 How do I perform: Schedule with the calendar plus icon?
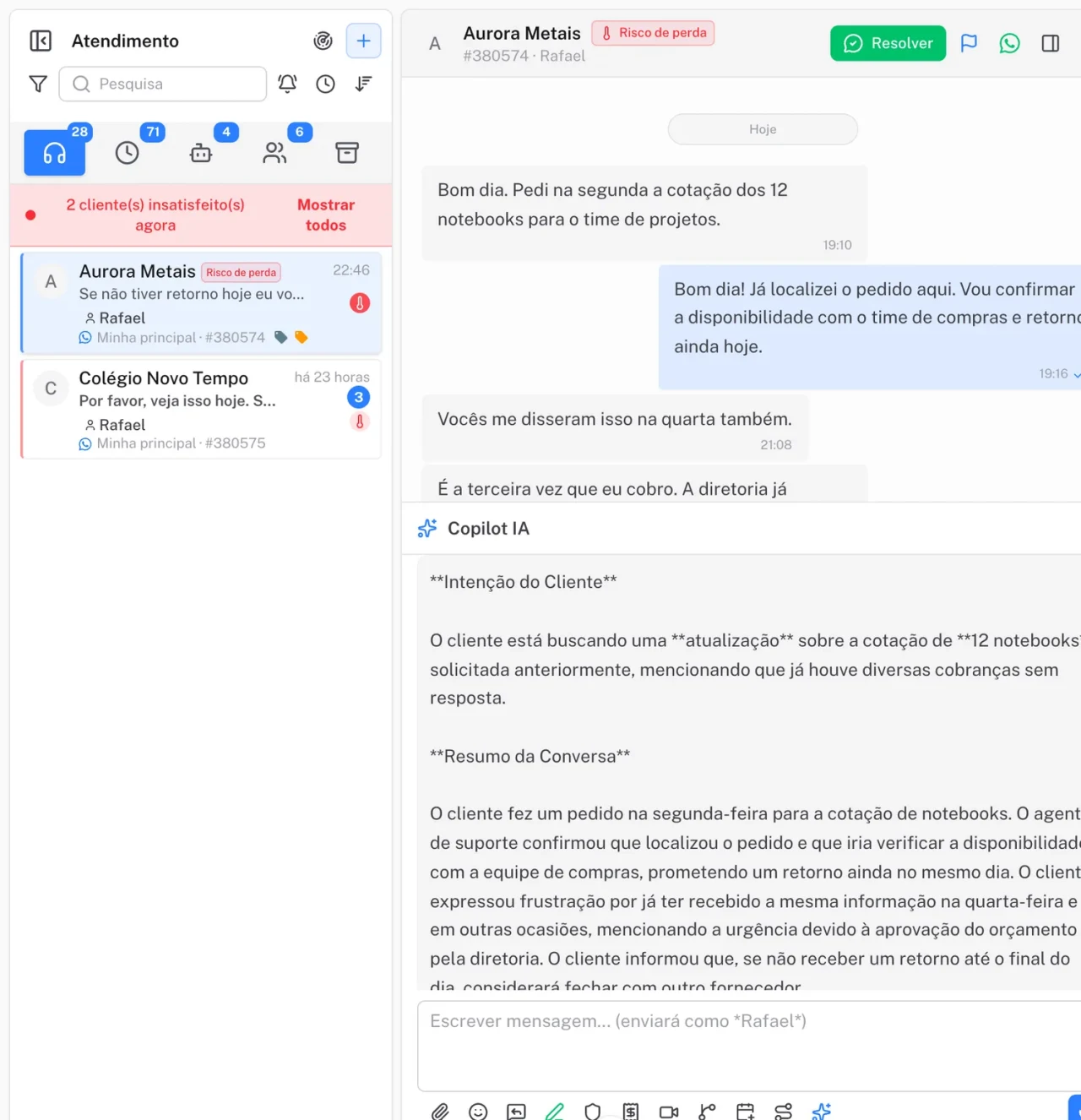click(x=746, y=1112)
